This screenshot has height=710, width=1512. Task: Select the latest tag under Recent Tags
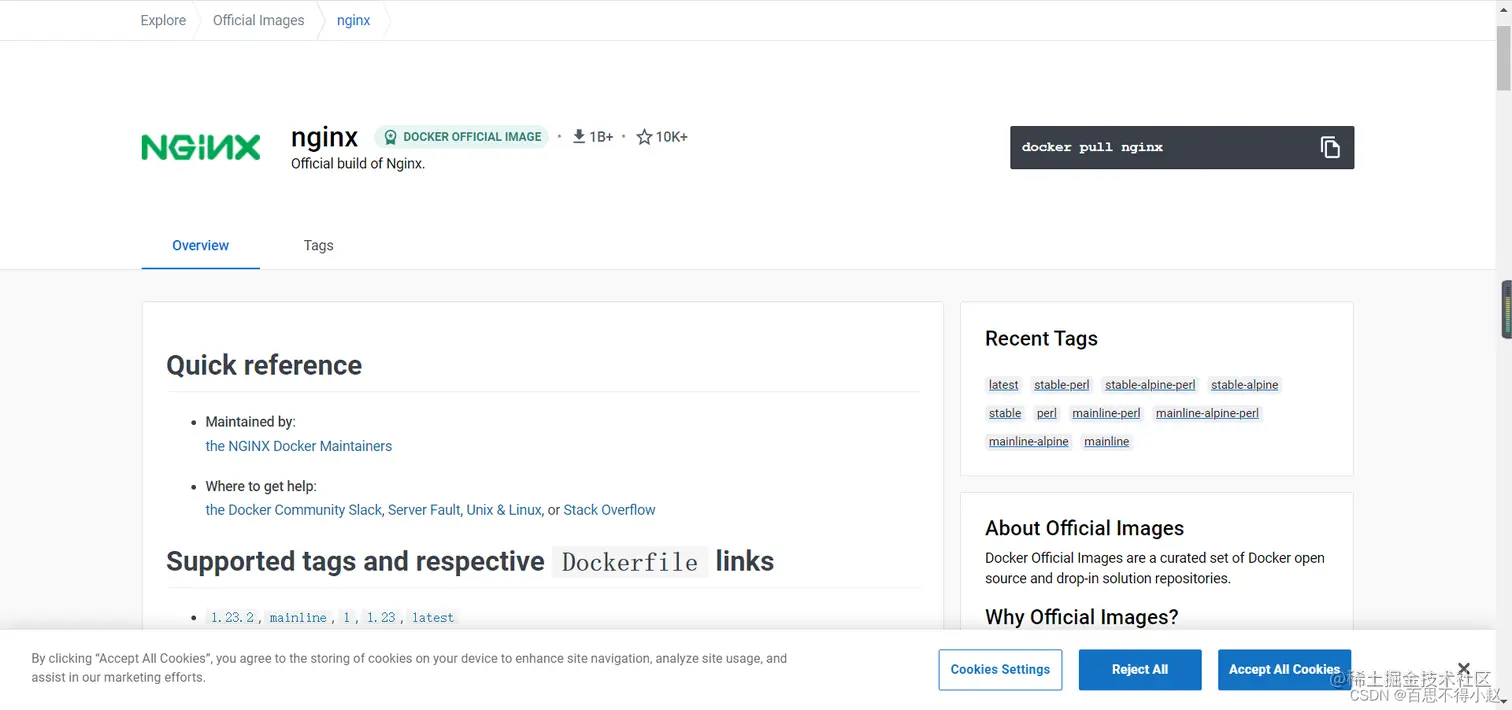(x=1003, y=385)
